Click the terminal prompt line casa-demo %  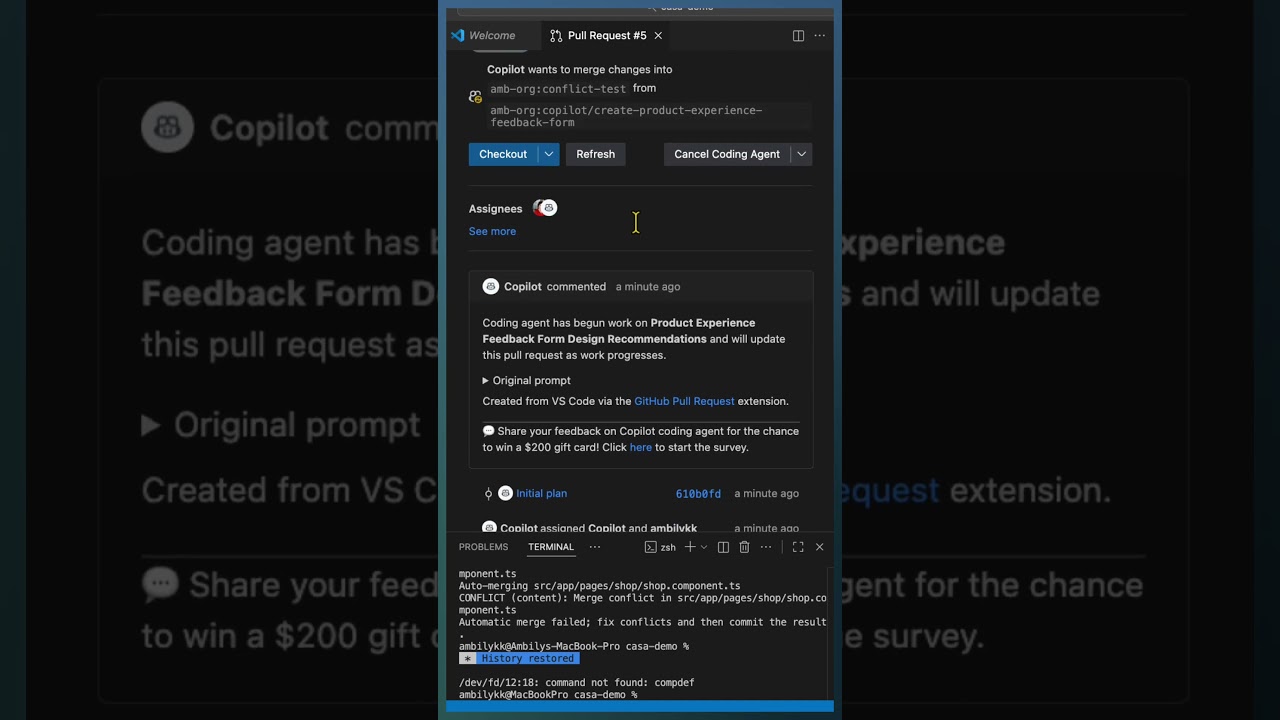(548, 695)
